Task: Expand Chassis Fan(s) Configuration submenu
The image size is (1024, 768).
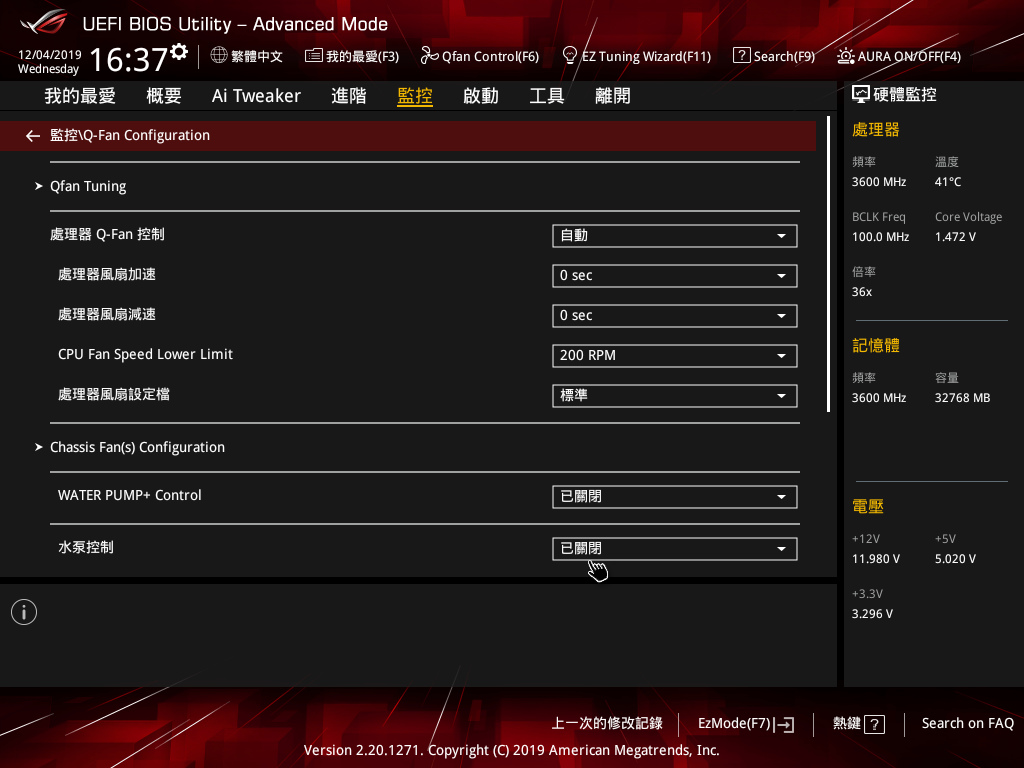Action: click(x=137, y=447)
